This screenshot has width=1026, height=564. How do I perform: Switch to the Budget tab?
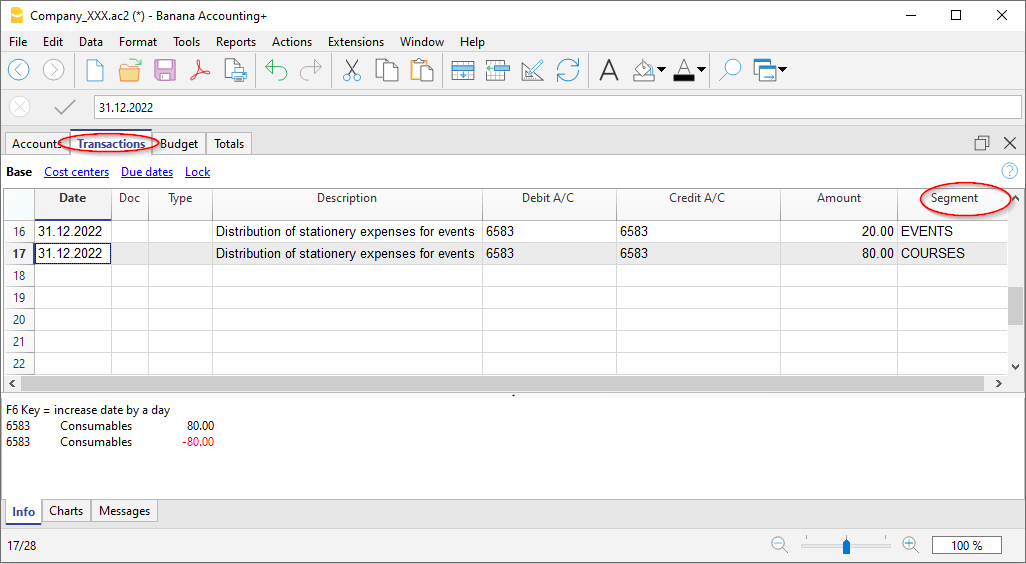click(x=180, y=144)
